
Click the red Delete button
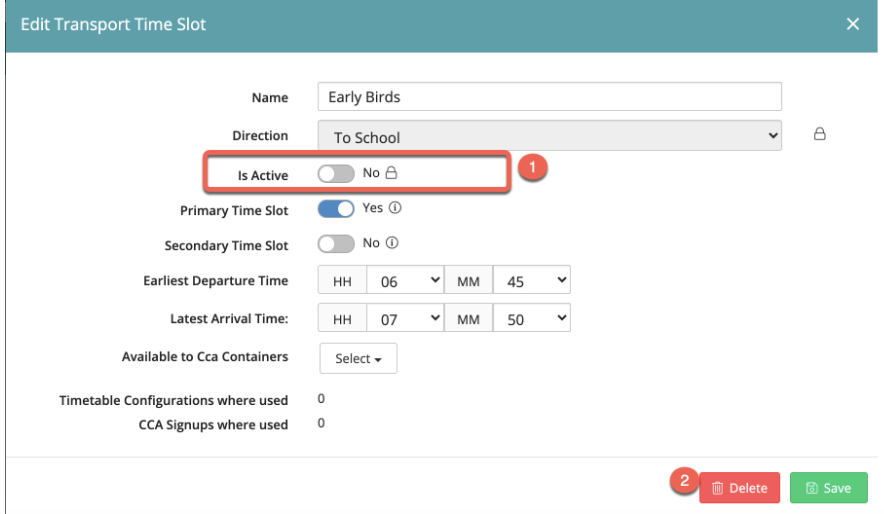point(739,488)
